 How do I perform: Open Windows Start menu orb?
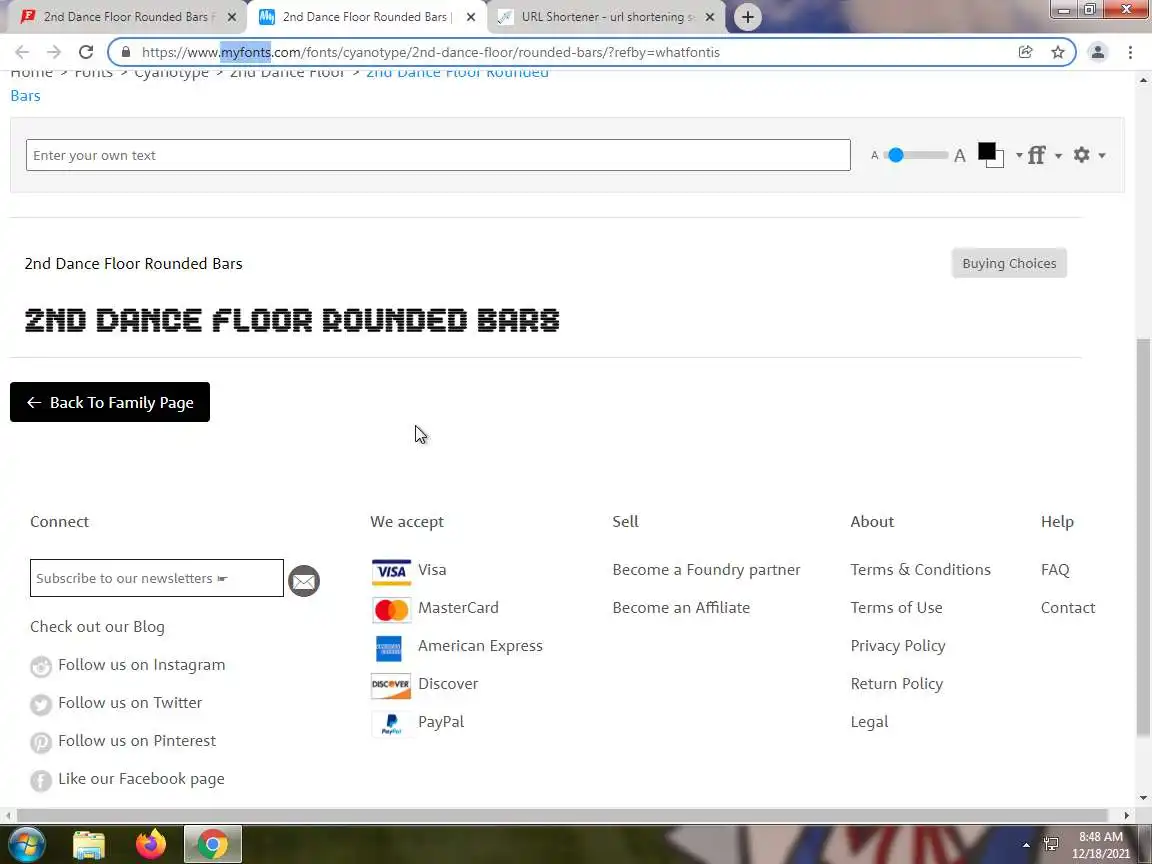coord(26,845)
